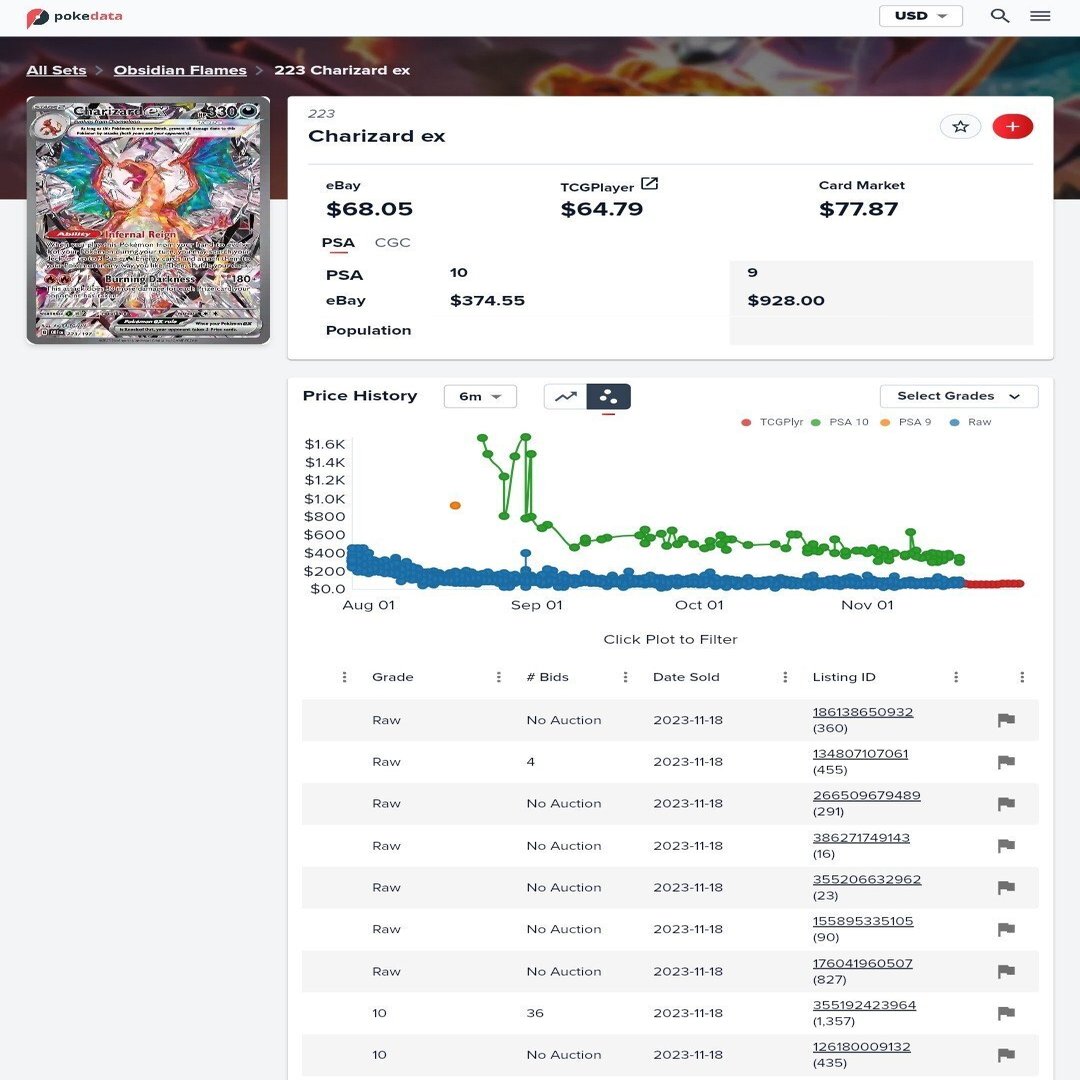1080x1080 pixels.
Task: Click the pokedata logo icon
Action: (37, 17)
